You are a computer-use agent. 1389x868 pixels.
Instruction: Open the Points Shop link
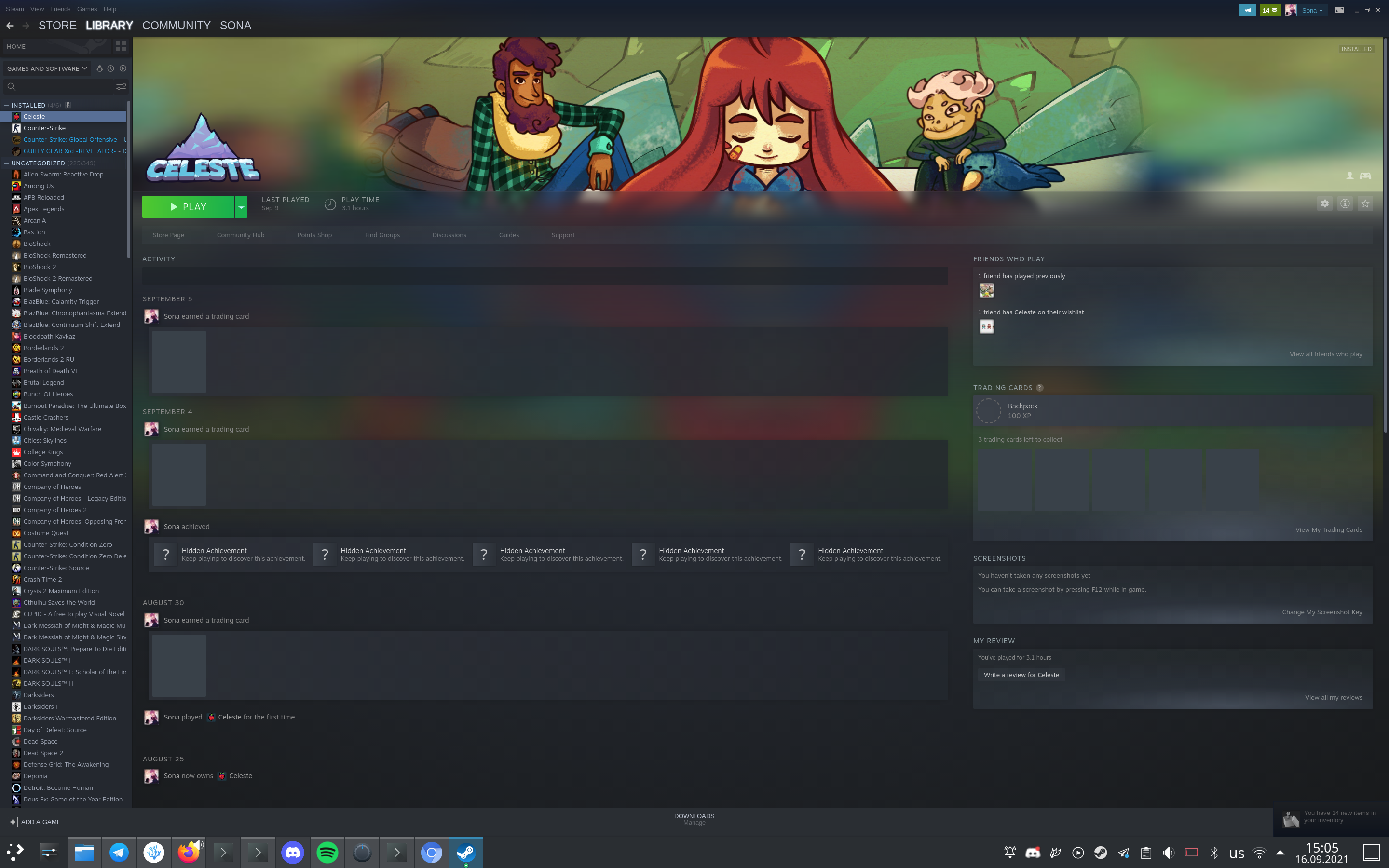click(x=314, y=235)
